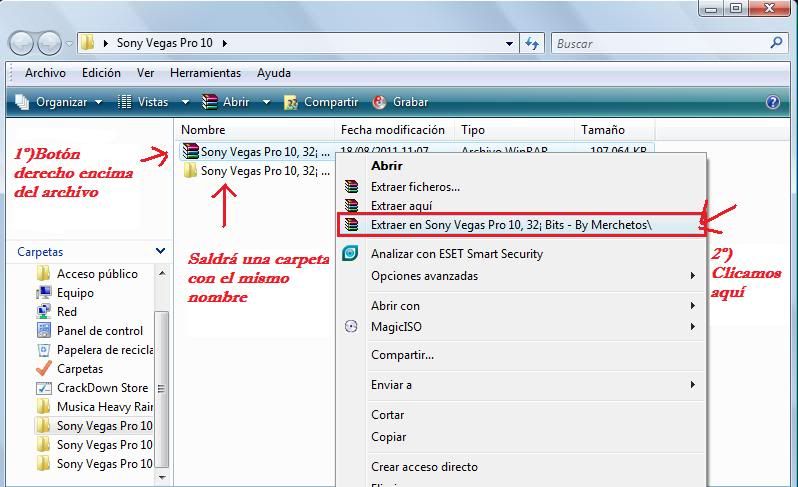The image size is (798, 487).
Task: Expand the Abrir con submenu arrow
Action: [693, 305]
